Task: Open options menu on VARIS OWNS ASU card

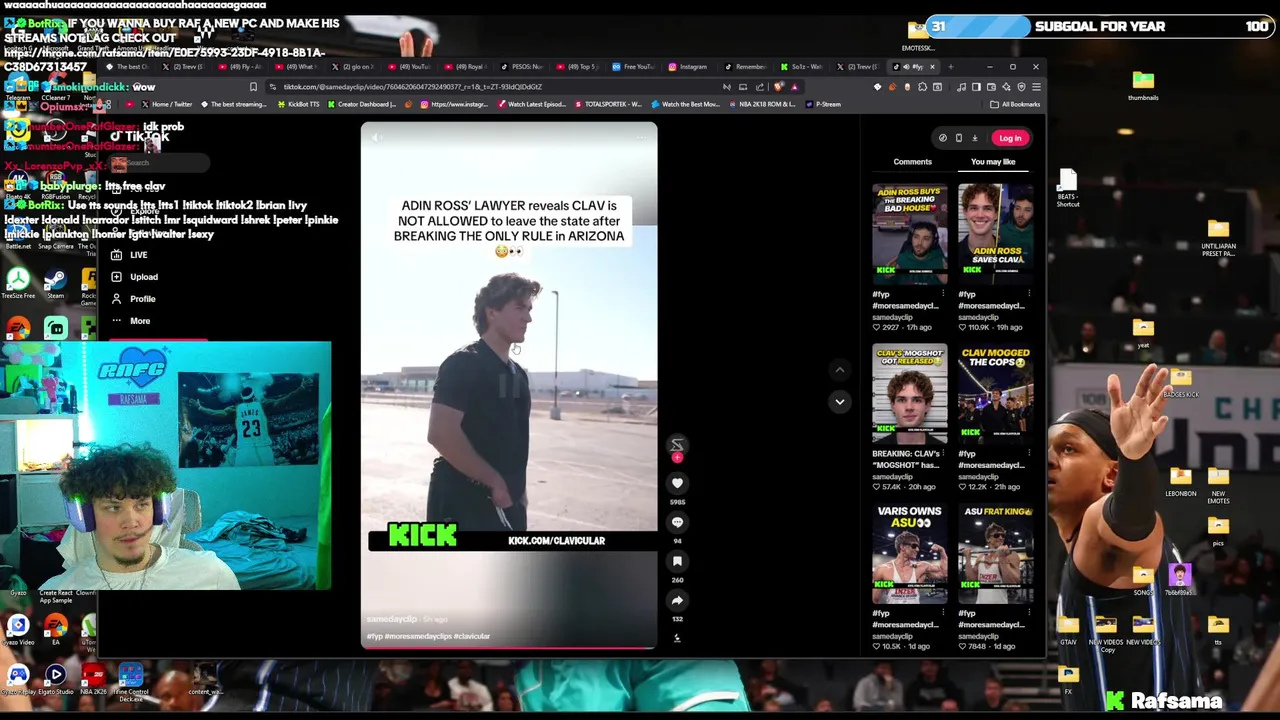Action: tap(943, 613)
